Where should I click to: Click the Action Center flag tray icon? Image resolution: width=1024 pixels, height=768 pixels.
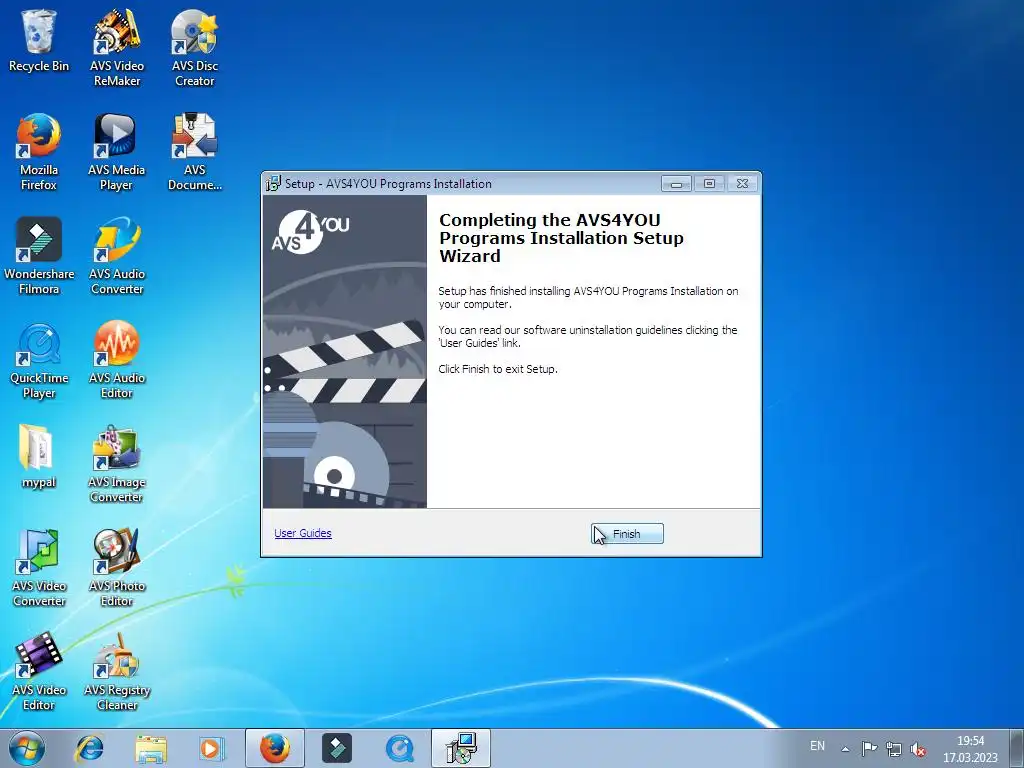[869, 748]
